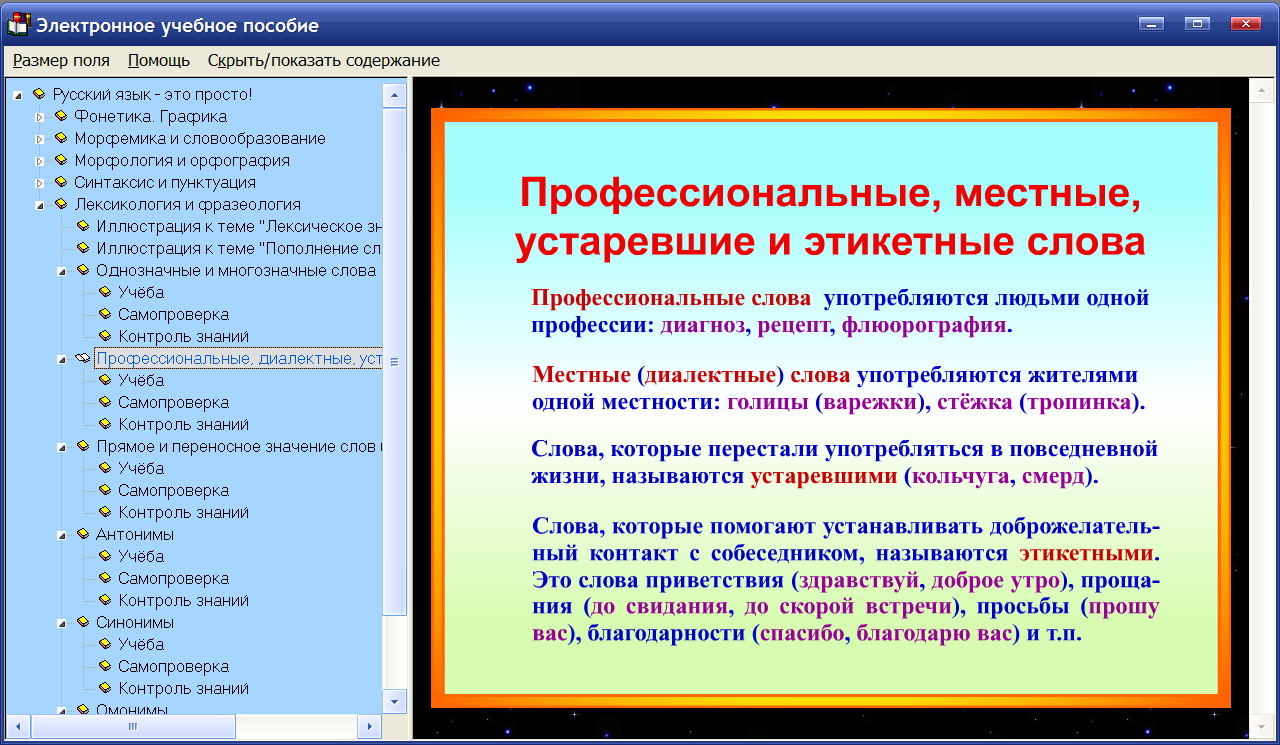This screenshot has width=1280, height=745.
Task: Expand the Фонетика. Графика branch
Action: [x=40, y=115]
